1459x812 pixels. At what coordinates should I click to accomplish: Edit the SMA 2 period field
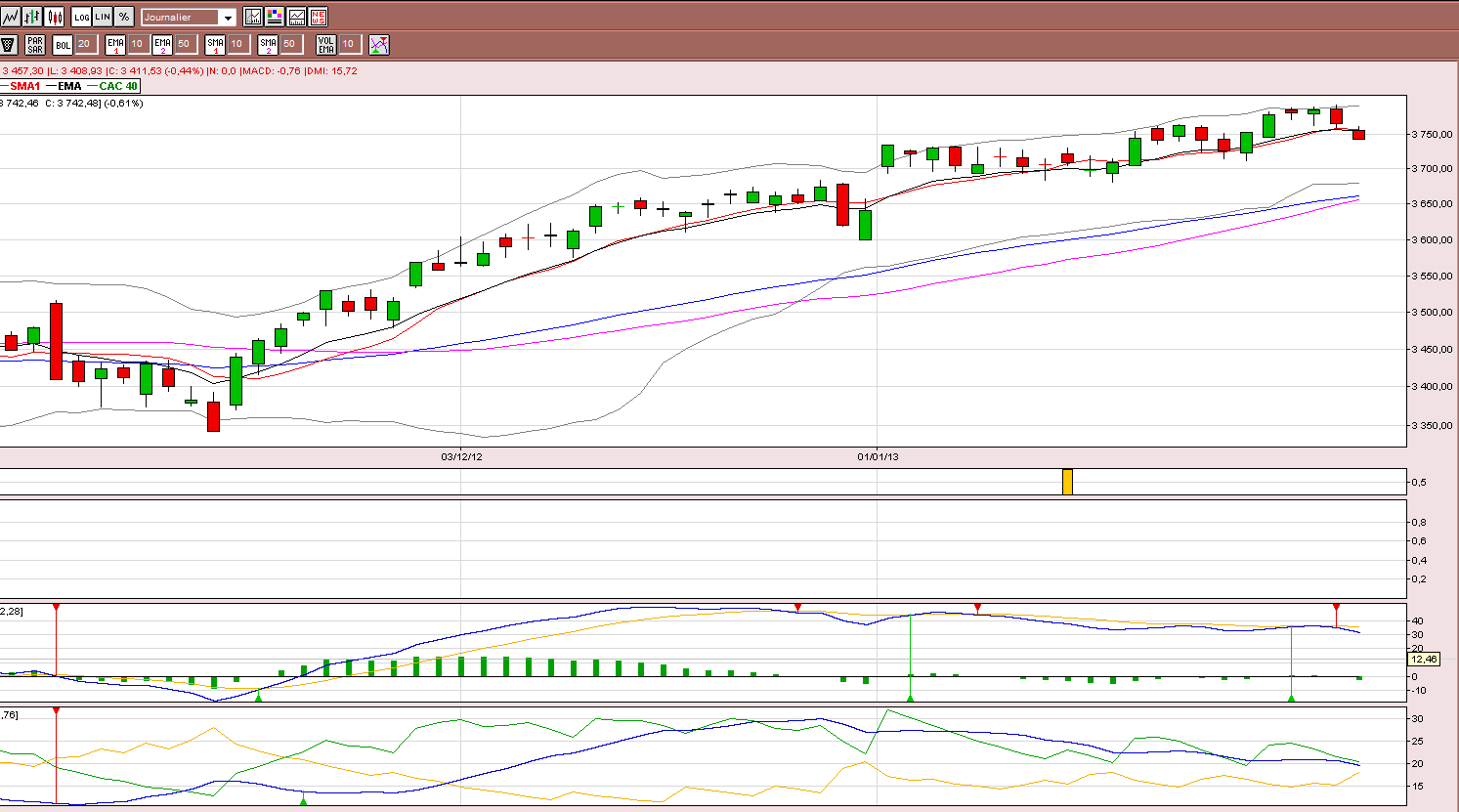tap(290, 44)
